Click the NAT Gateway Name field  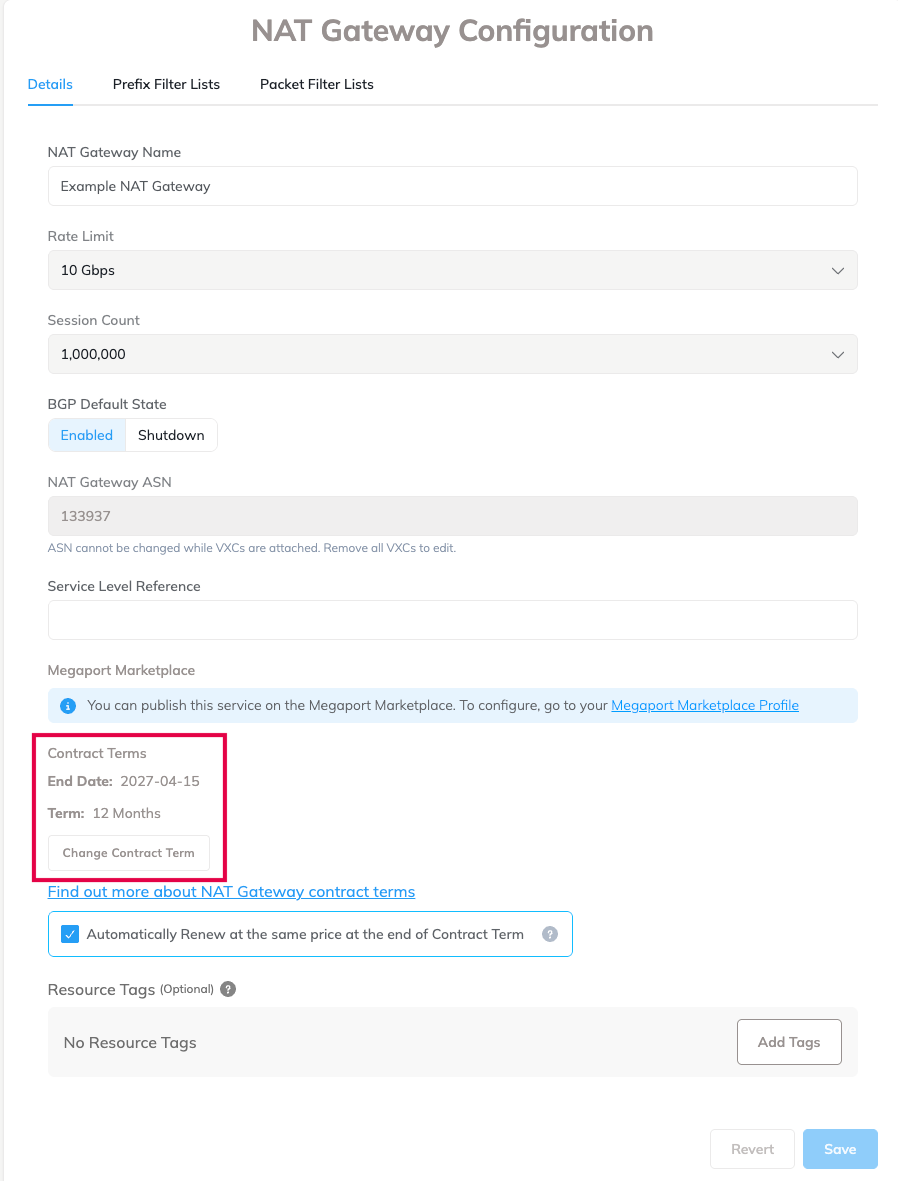(452, 186)
